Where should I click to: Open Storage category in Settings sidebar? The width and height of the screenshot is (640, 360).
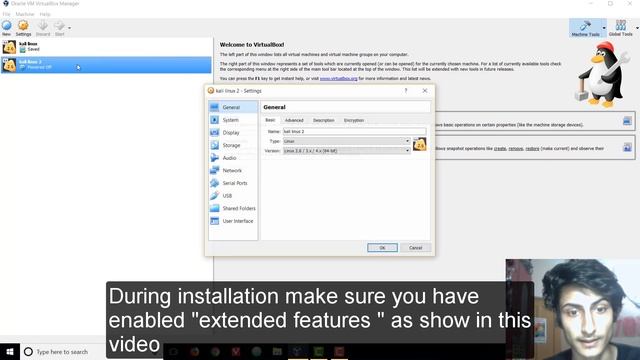coord(233,145)
